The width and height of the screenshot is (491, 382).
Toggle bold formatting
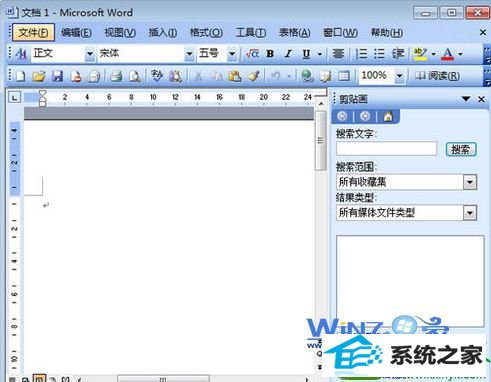pos(270,54)
